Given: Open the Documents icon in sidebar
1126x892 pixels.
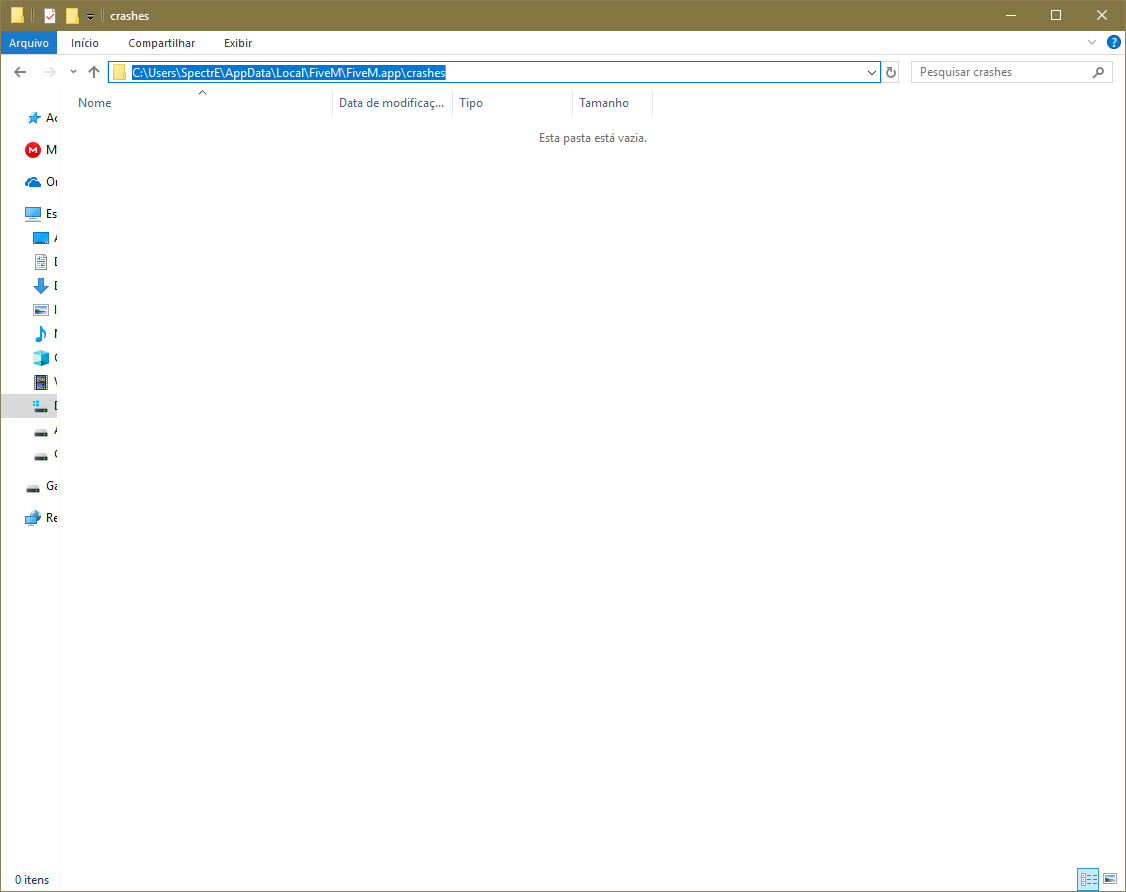Looking at the screenshot, I should 41,261.
